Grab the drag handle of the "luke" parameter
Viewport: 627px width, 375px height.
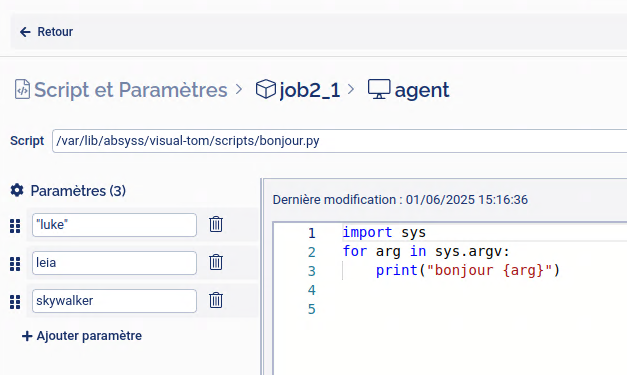tap(15, 226)
